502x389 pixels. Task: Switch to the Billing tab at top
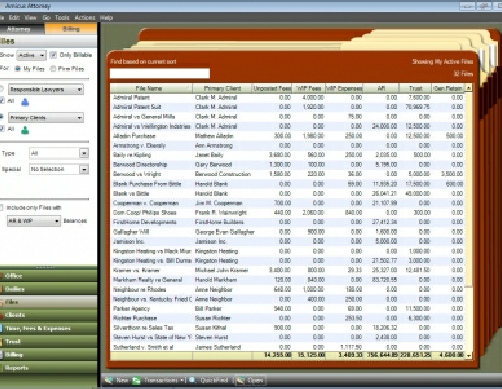71,29
